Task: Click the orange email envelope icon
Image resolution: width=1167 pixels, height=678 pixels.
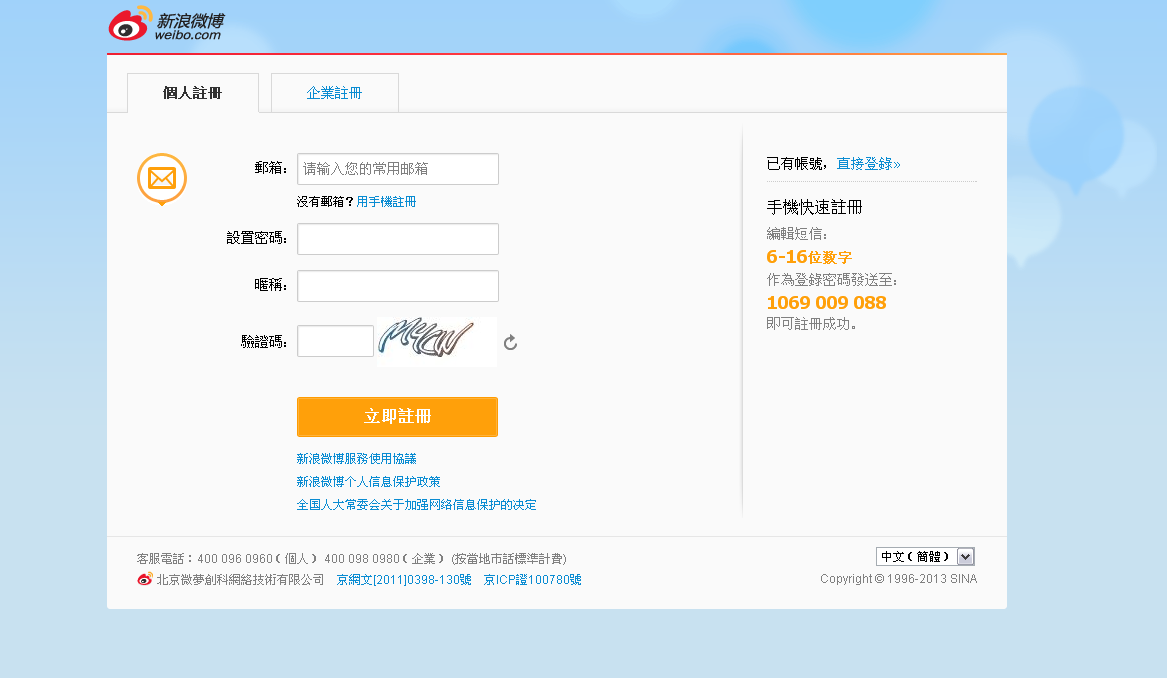Action: coord(162,179)
